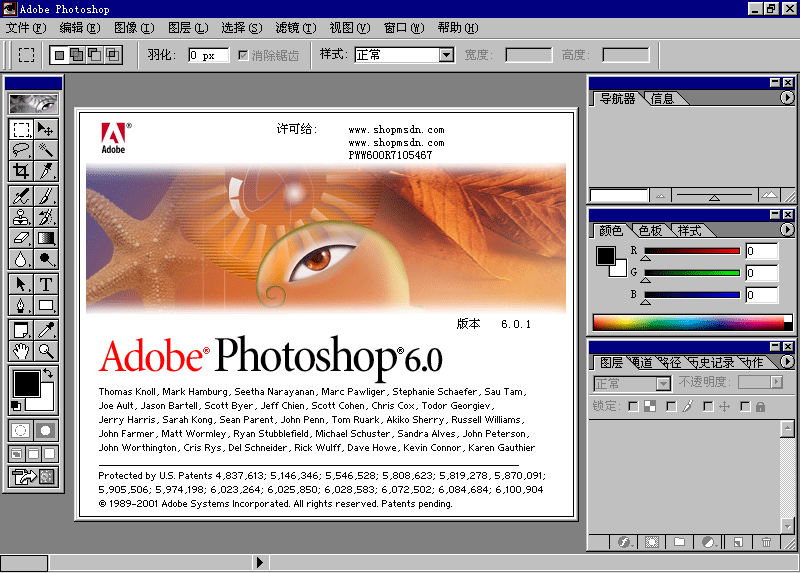
Task: Open the 文件 (File) menu
Action: point(26,28)
